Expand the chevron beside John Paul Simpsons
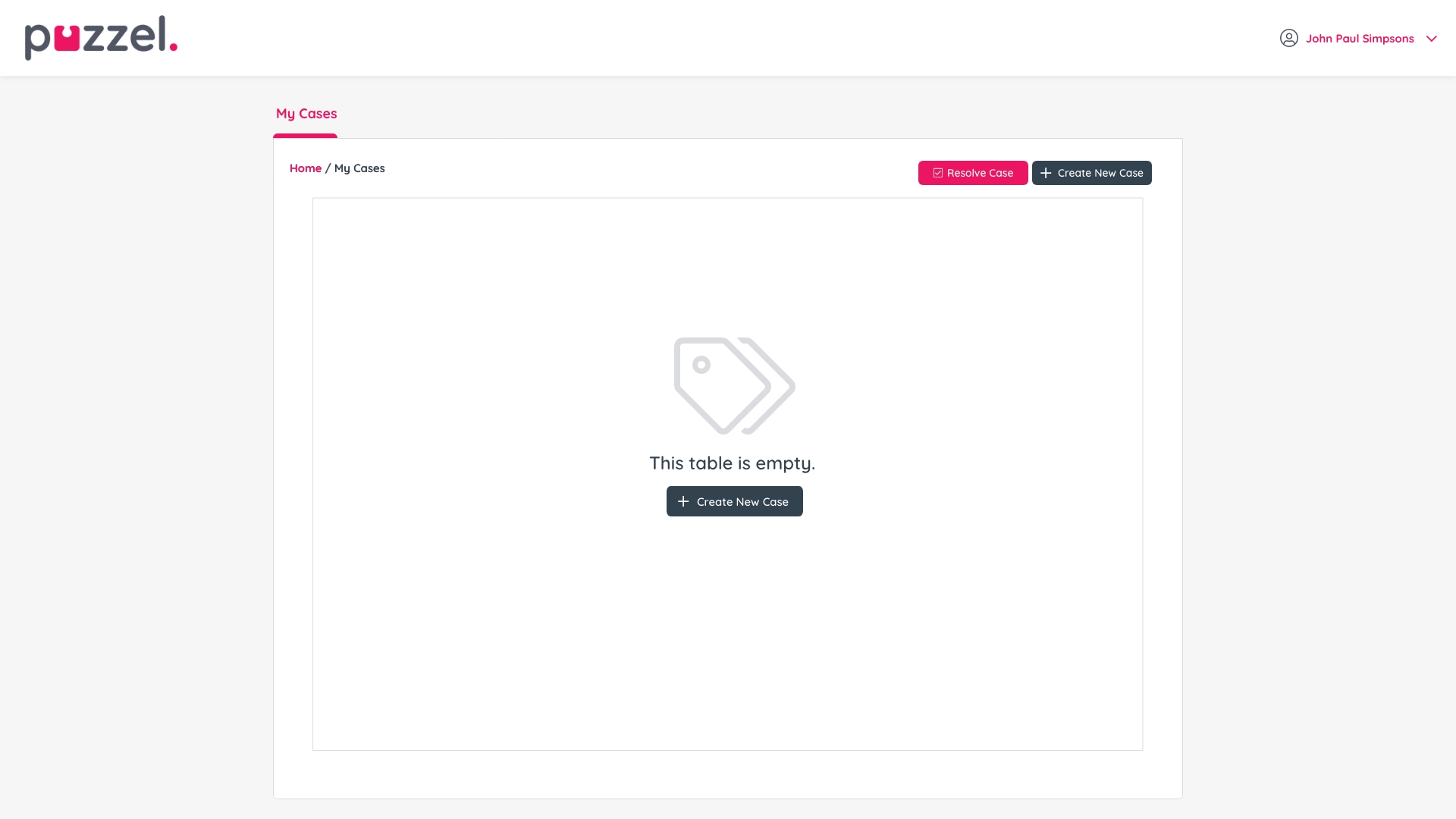The width and height of the screenshot is (1456, 819). pyautogui.click(x=1431, y=39)
